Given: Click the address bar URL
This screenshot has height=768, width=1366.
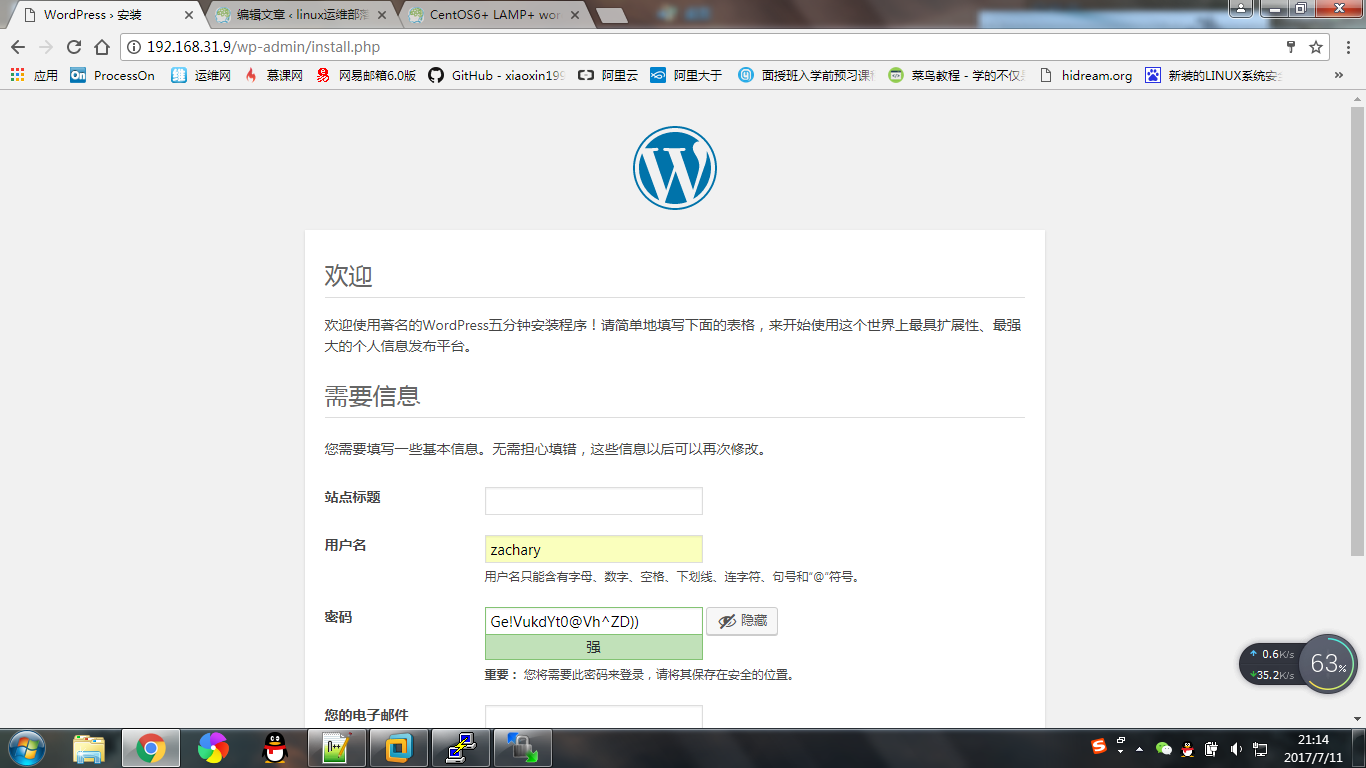Looking at the screenshot, I should 263,47.
